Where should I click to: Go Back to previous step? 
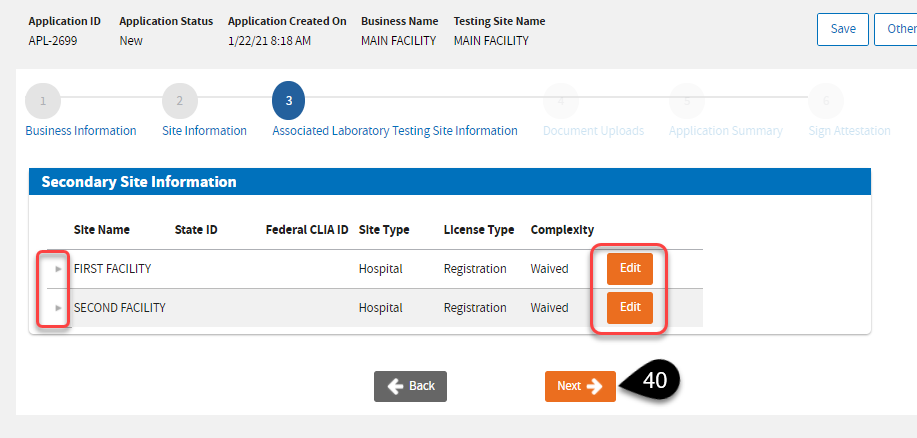tap(410, 386)
